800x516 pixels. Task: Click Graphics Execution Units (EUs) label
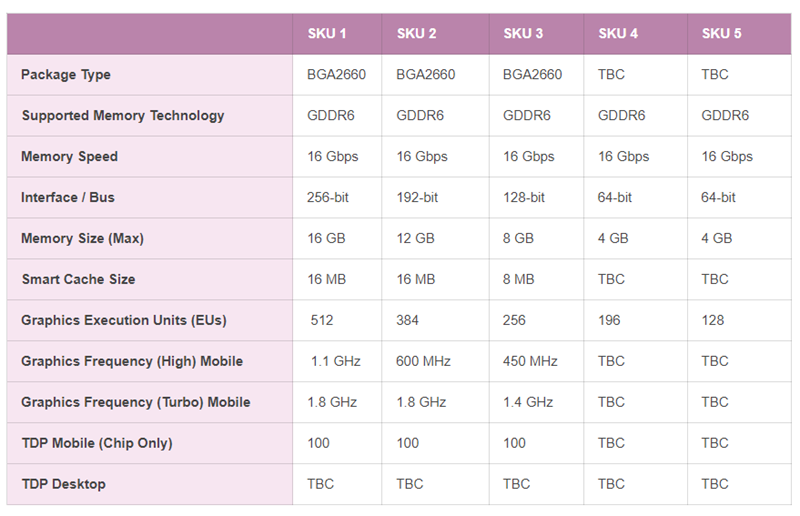[124, 320]
